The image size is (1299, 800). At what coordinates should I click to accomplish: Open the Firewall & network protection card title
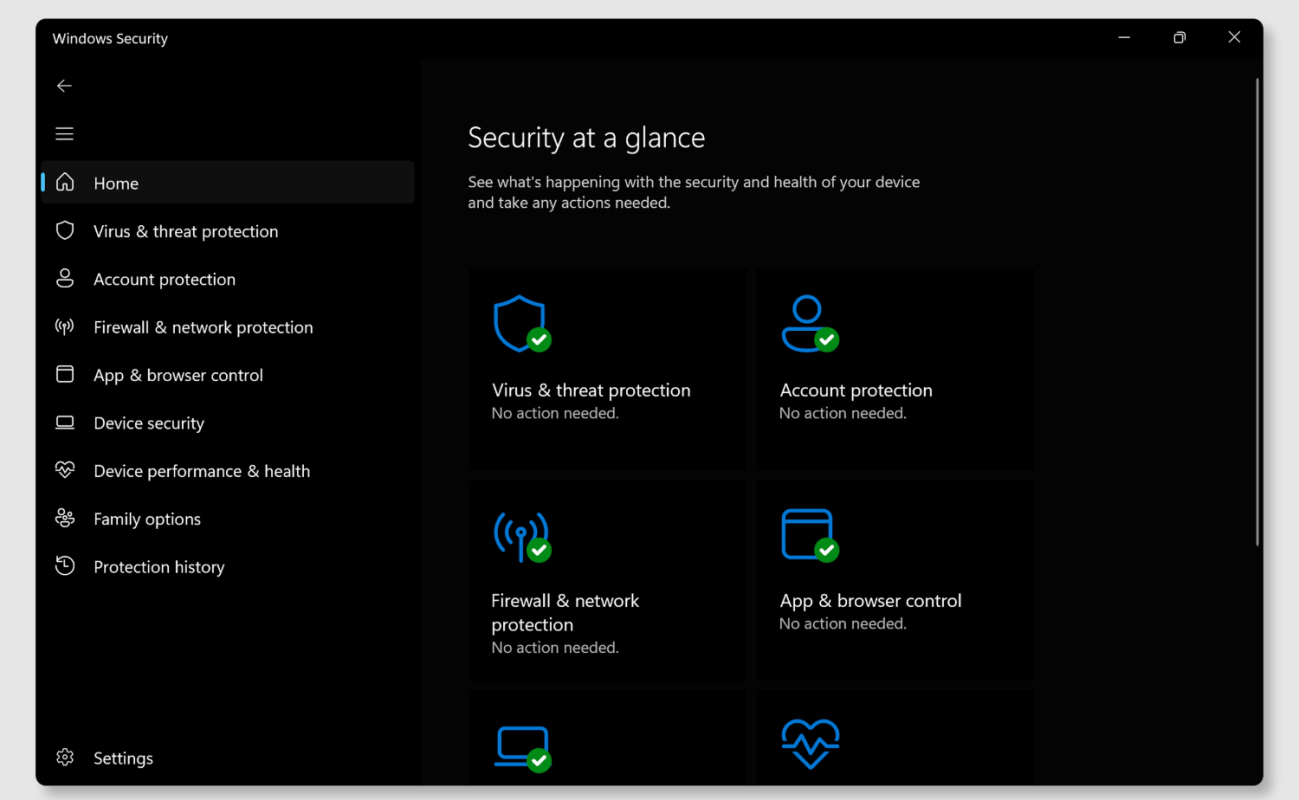[565, 613]
